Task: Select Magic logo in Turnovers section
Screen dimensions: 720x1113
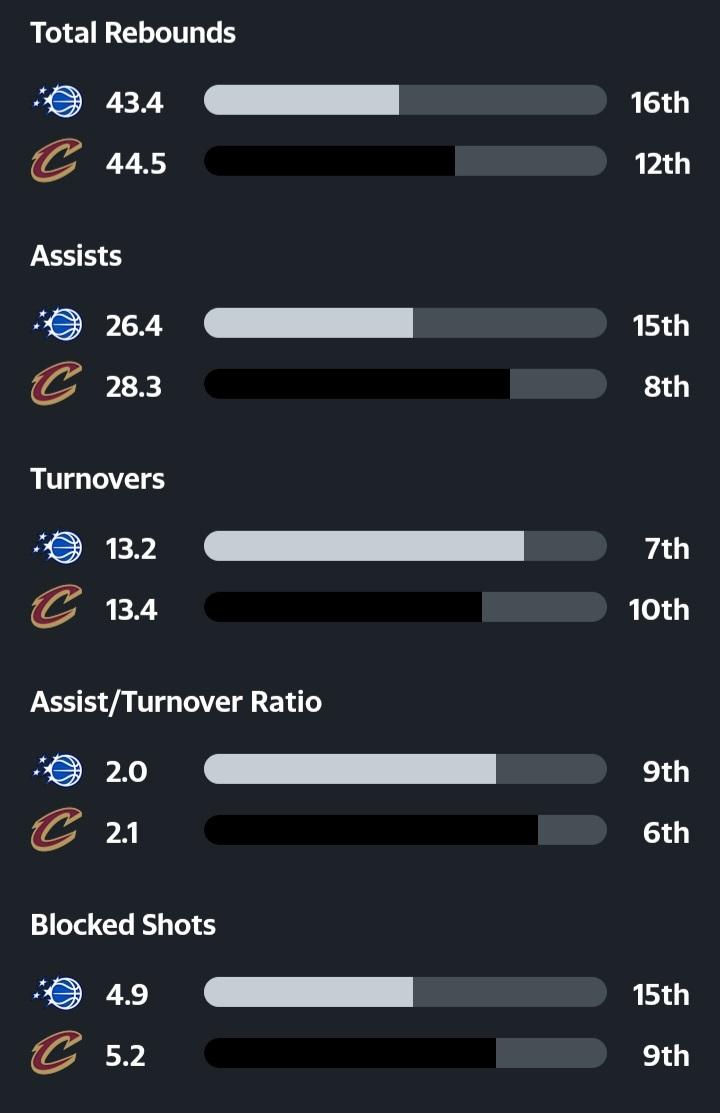Action: point(57,547)
